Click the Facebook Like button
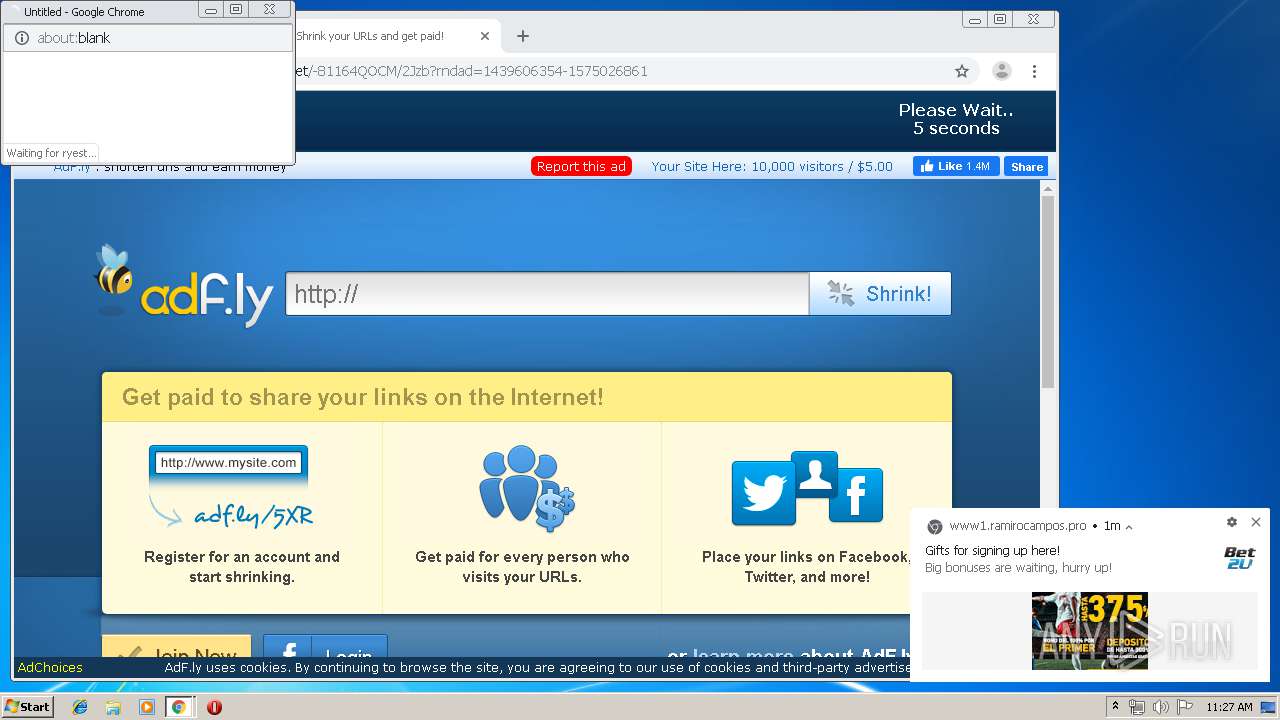This screenshot has height=720, width=1280. pyautogui.click(x=955, y=166)
